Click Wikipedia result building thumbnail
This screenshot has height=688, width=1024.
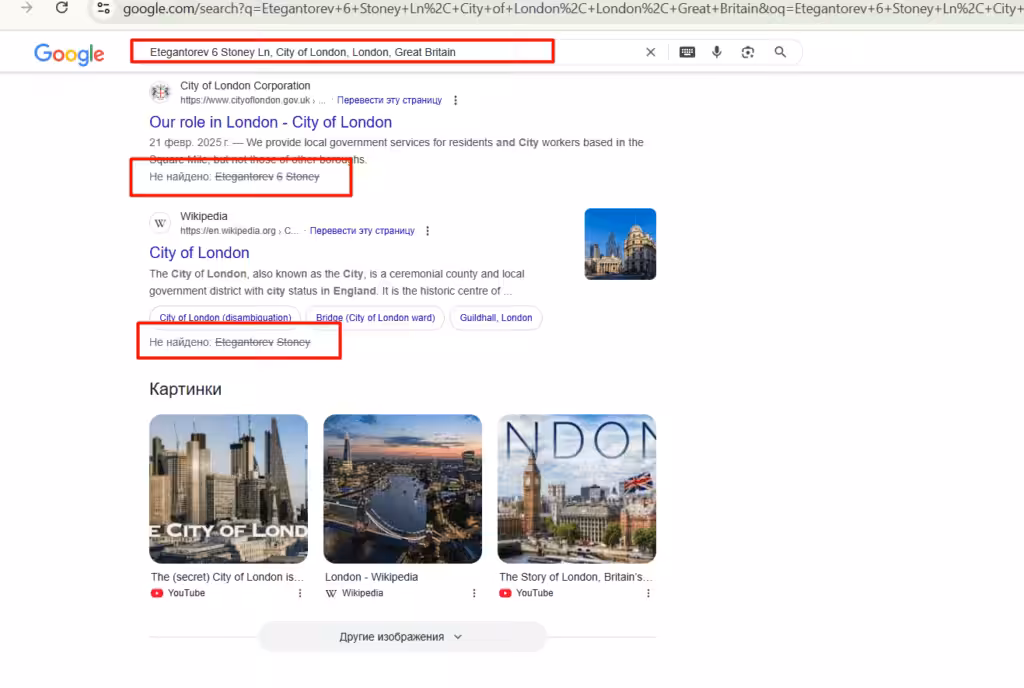point(620,244)
